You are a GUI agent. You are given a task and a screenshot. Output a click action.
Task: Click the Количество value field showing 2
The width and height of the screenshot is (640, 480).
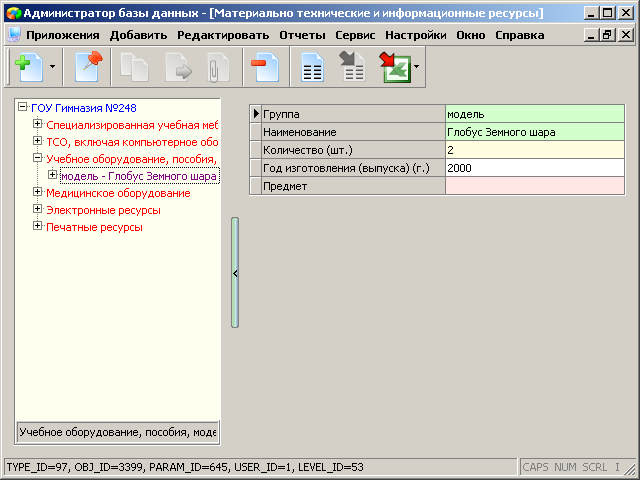[534, 149]
